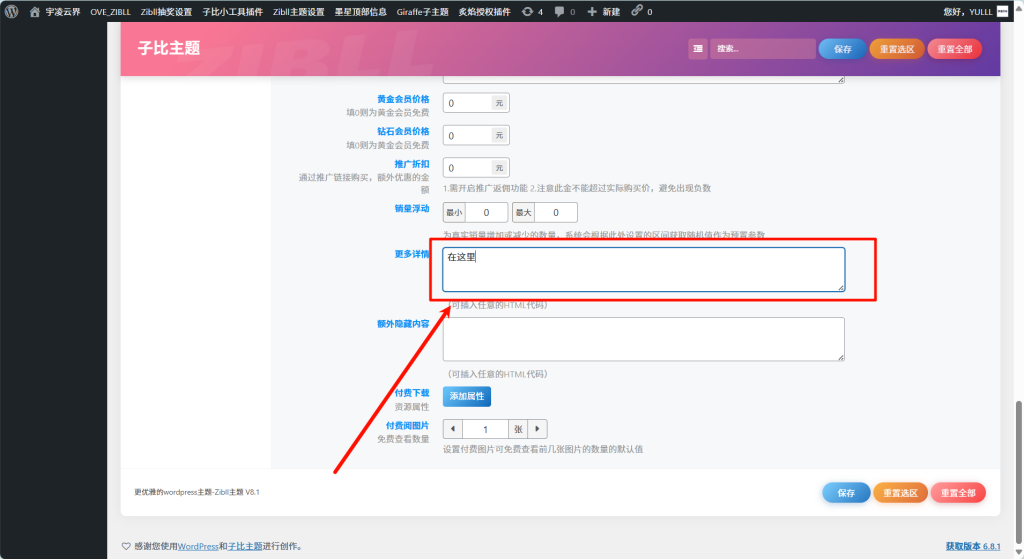The height and width of the screenshot is (559, 1024).
Task: Open 子比小工具插件 menu
Action: click(232, 12)
